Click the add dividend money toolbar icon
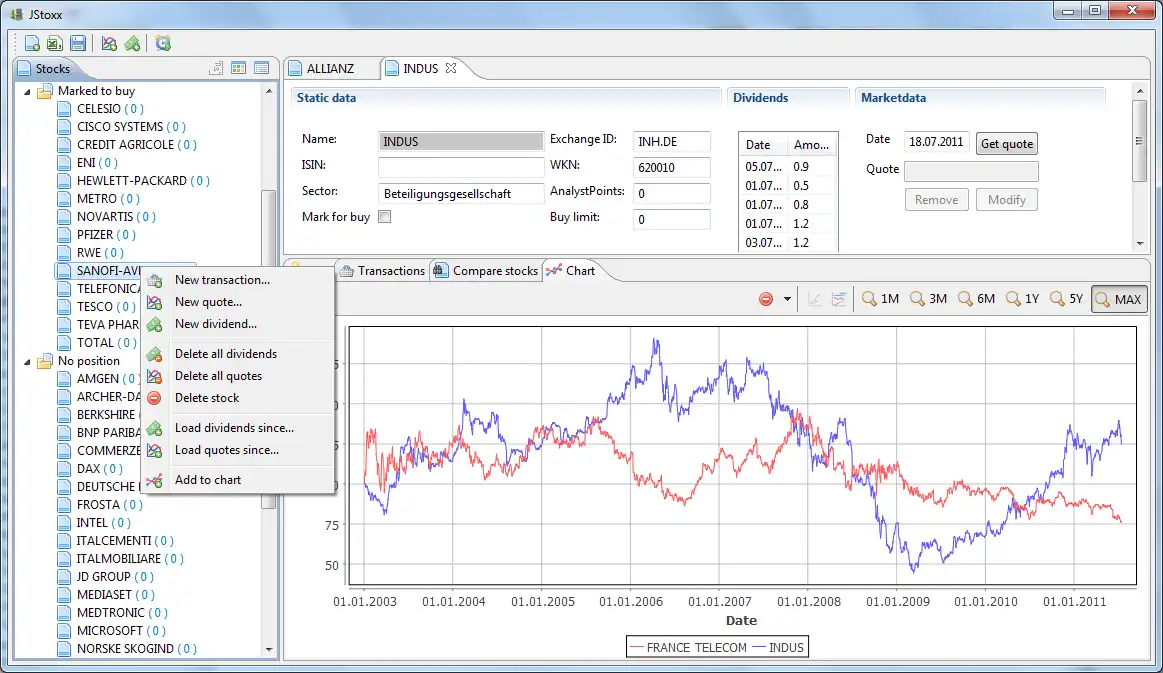The image size is (1163, 673). coord(132,43)
